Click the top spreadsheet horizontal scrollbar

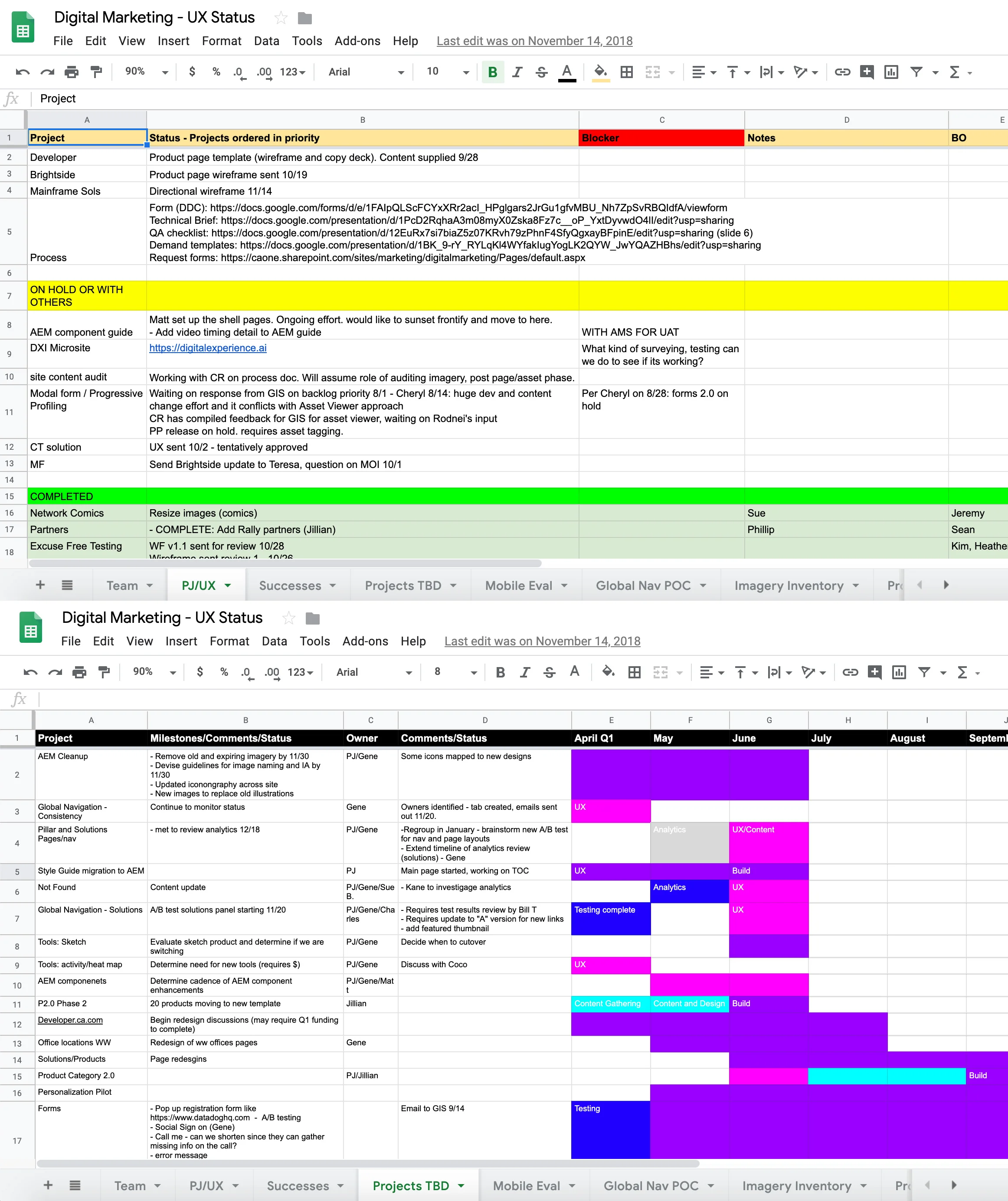[x=285, y=563]
